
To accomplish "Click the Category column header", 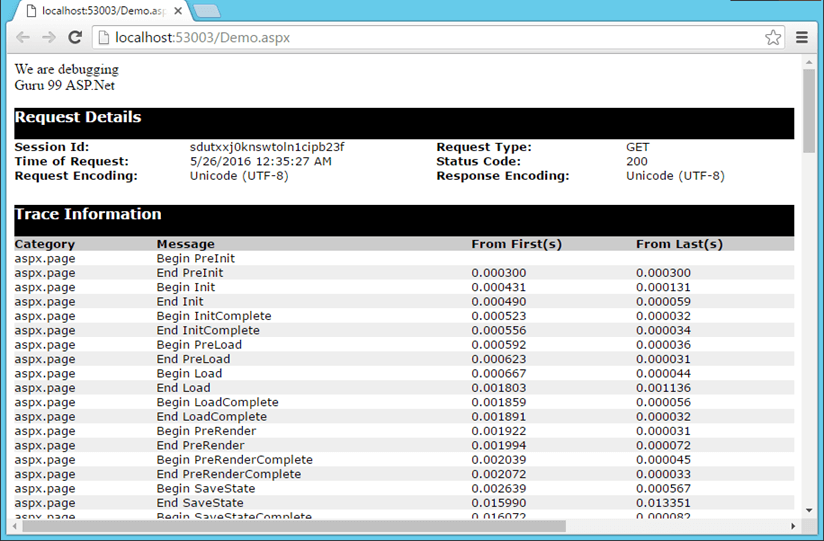I will click(45, 244).
